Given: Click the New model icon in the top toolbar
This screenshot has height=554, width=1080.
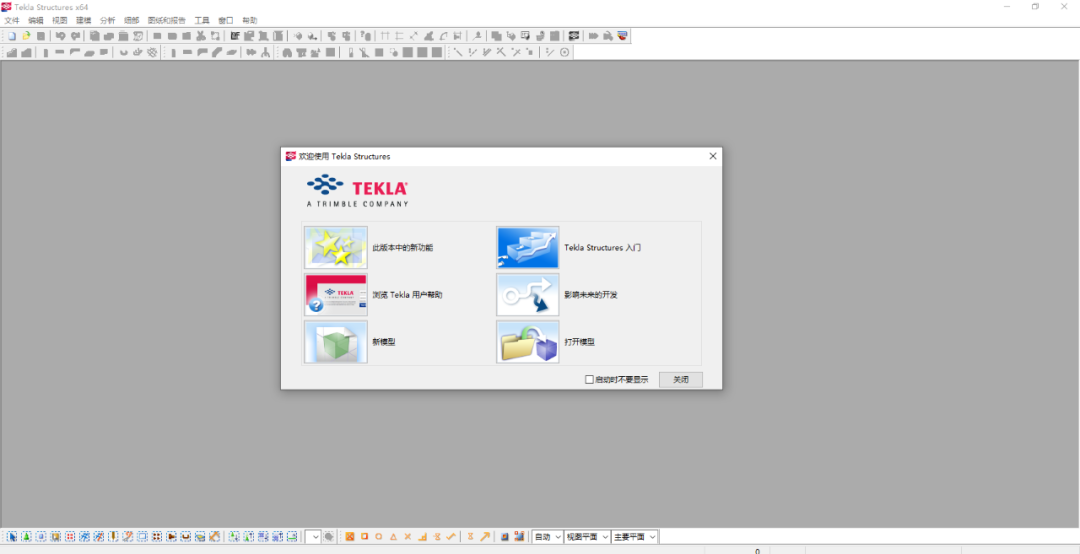Looking at the screenshot, I should (12, 36).
